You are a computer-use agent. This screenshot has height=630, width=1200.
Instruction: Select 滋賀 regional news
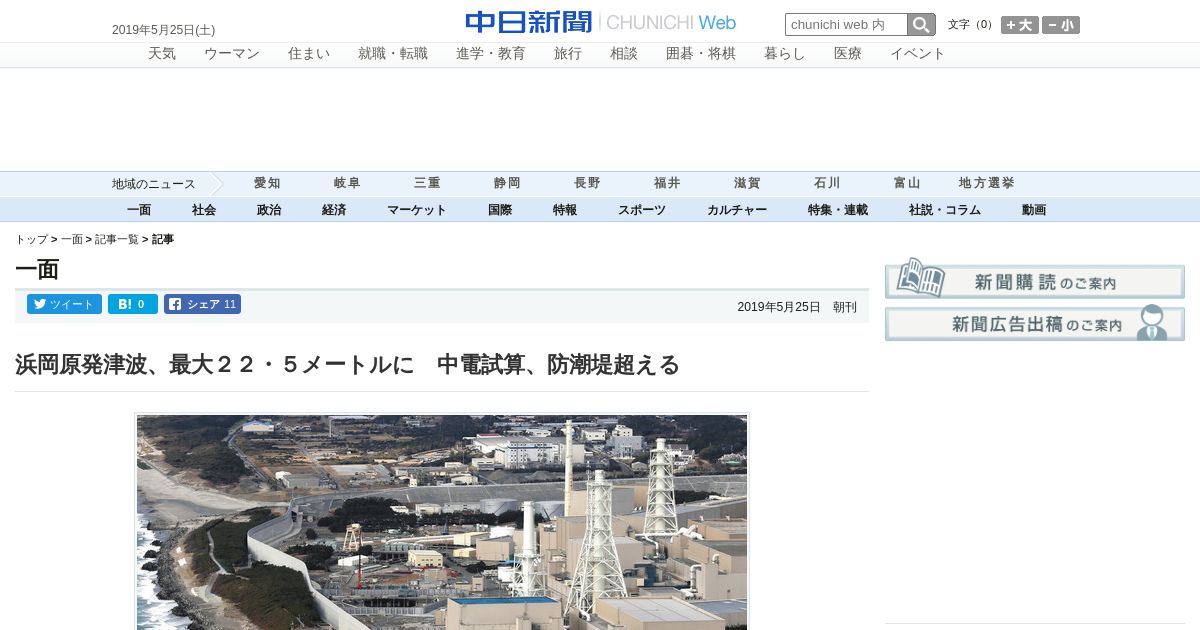pyautogui.click(x=747, y=183)
